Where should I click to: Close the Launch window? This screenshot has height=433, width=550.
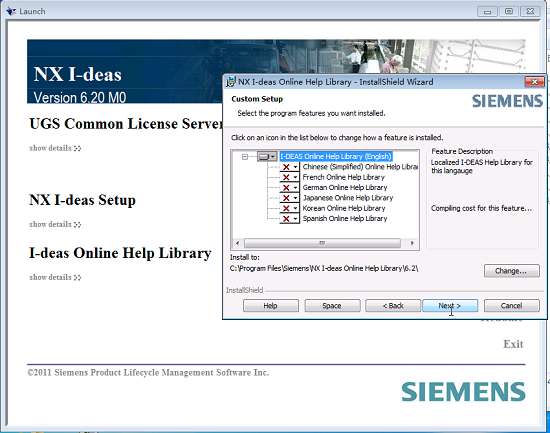[530, 12]
